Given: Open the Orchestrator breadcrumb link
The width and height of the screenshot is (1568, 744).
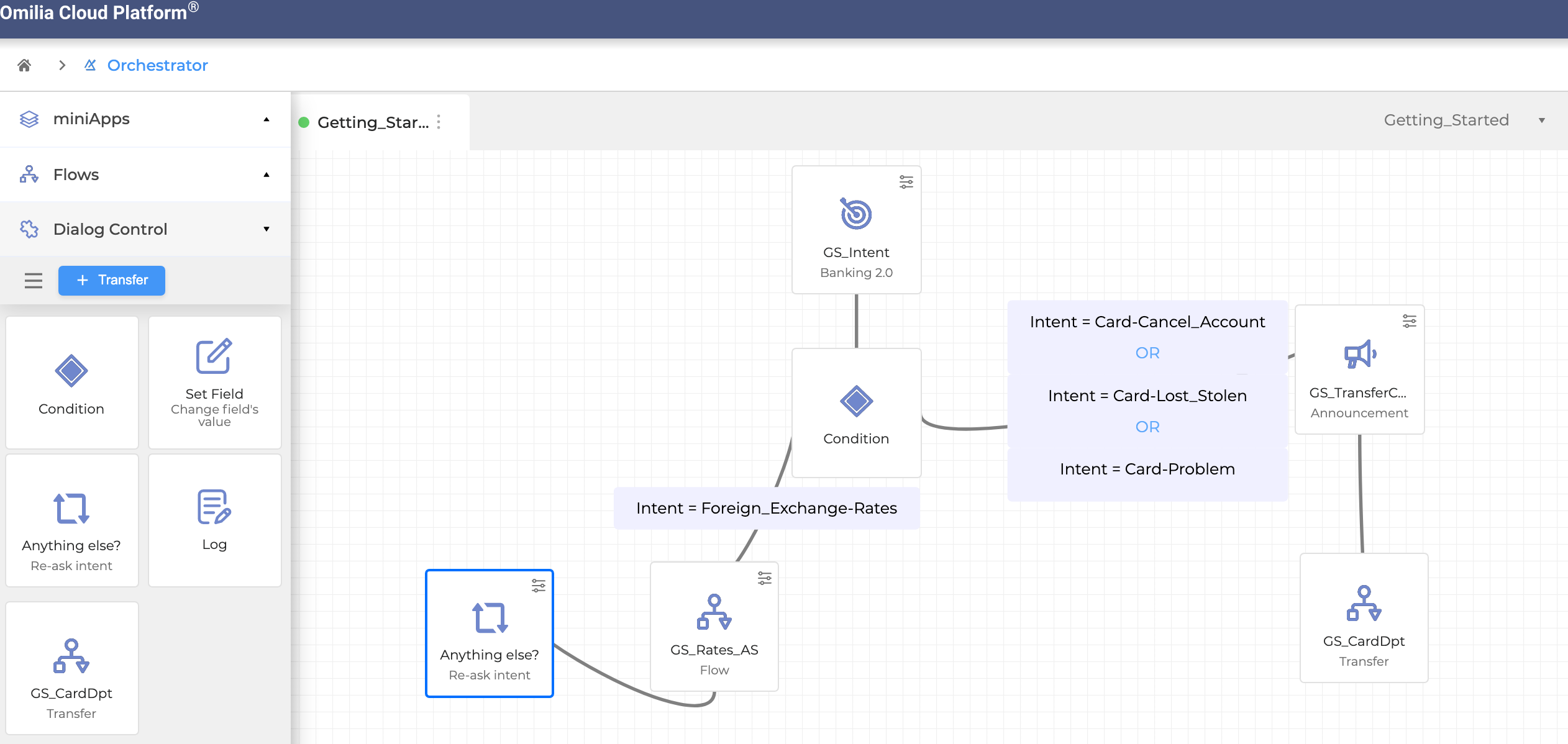Looking at the screenshot, I should click(157, 65).
